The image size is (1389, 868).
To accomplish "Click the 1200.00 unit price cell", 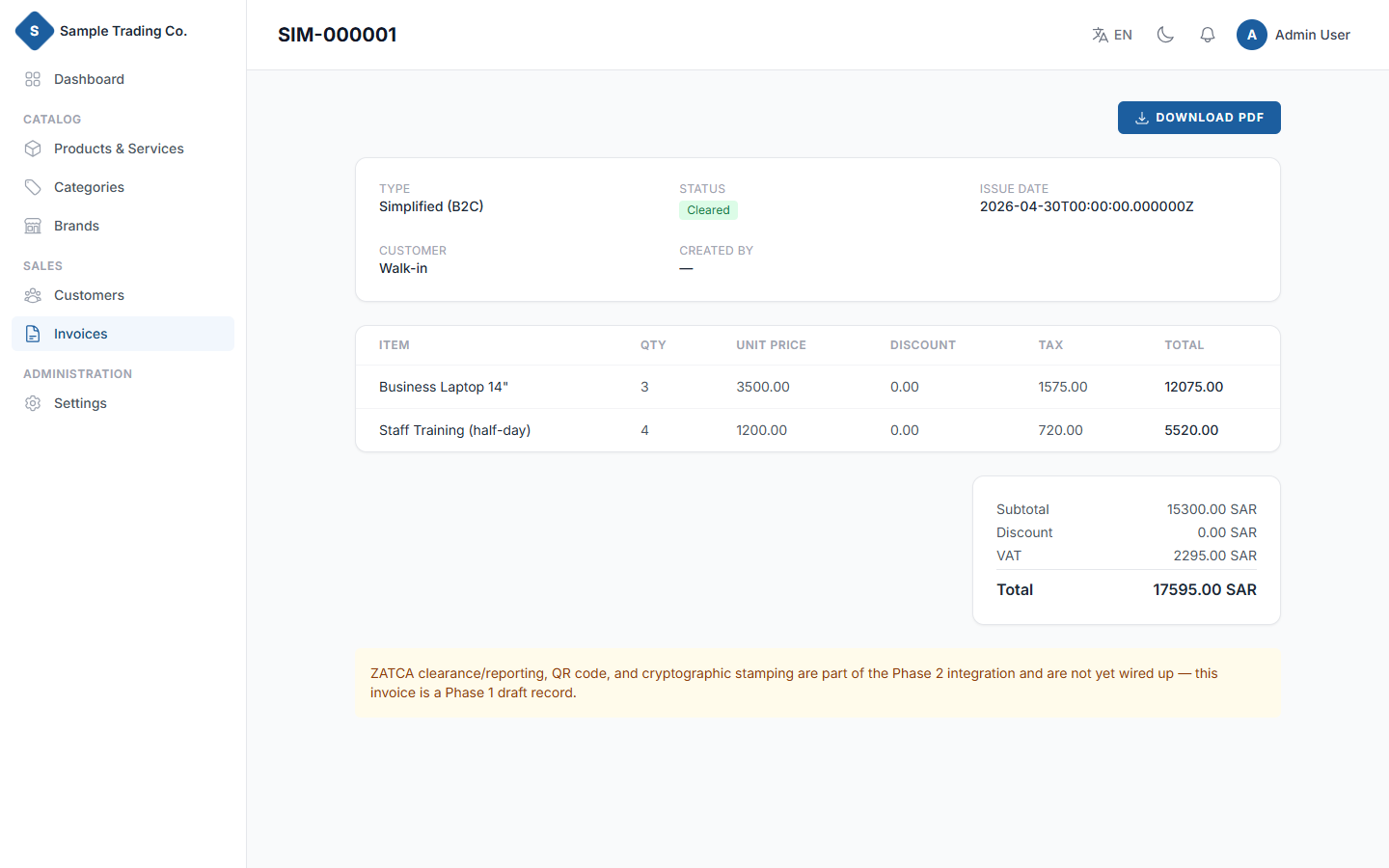I will tap(761, 430).
